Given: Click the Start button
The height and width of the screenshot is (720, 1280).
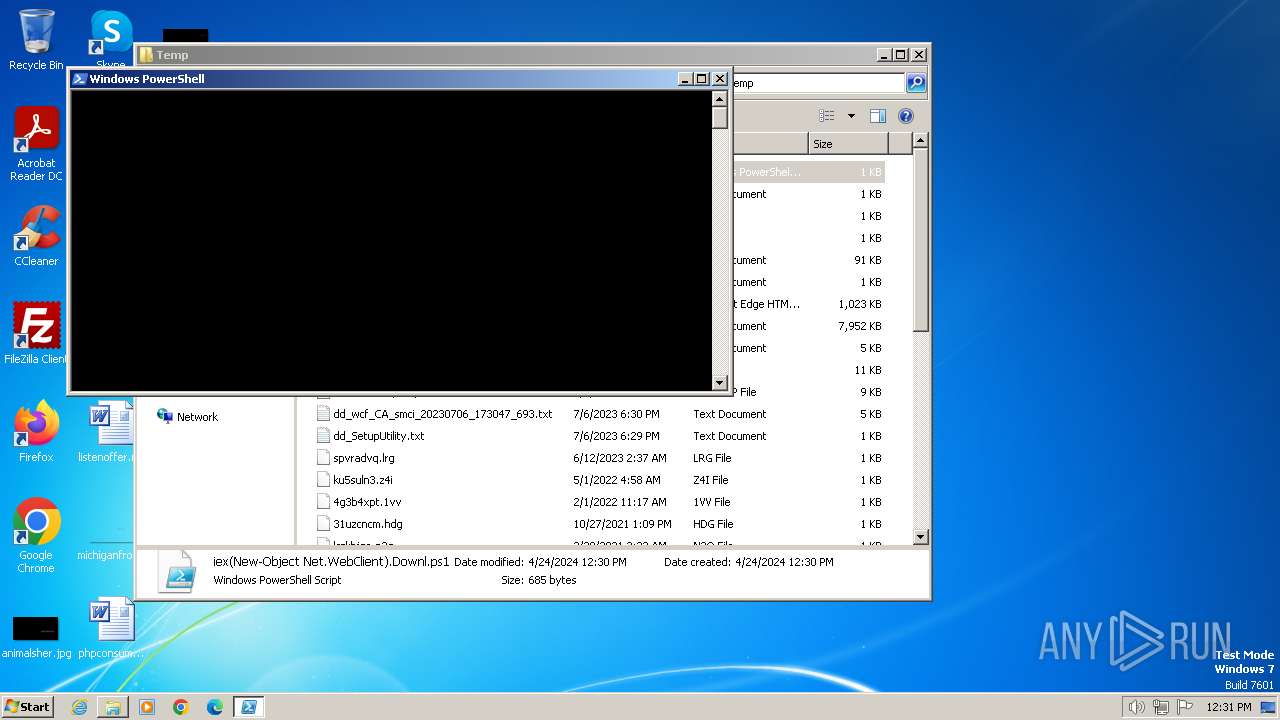Looking at the screenshot, I should pos(28,707).
